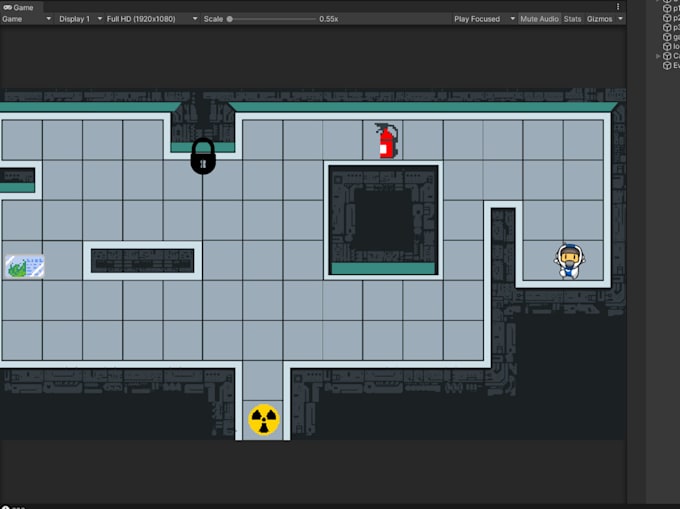Click the astronaut player character
The width and height of the screenshot is (680, 509).
click(569, 261)
